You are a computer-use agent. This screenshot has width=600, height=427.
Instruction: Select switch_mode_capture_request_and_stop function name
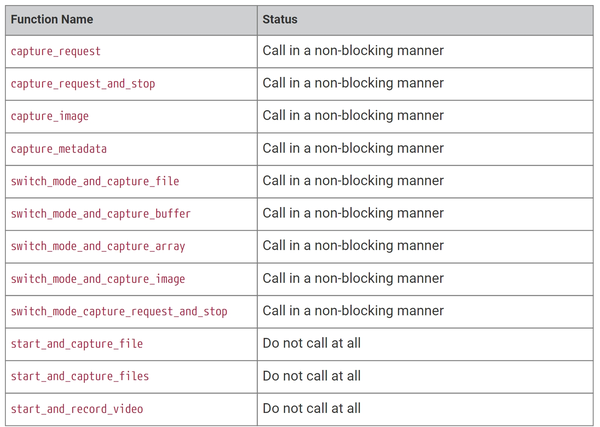click(x=119, y=311)
